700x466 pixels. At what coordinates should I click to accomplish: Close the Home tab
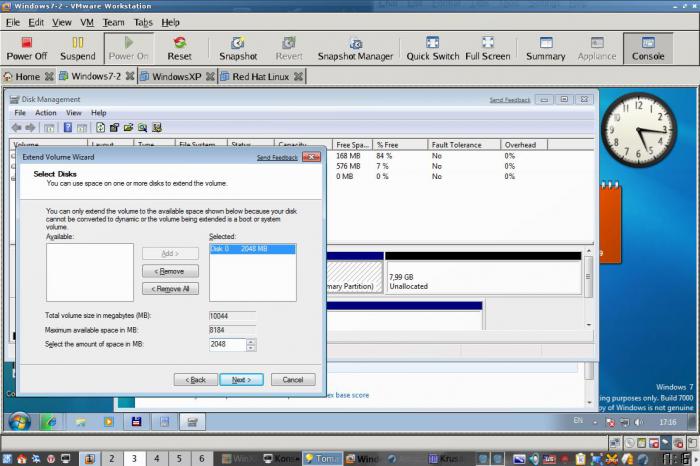[x=49, y=77]
